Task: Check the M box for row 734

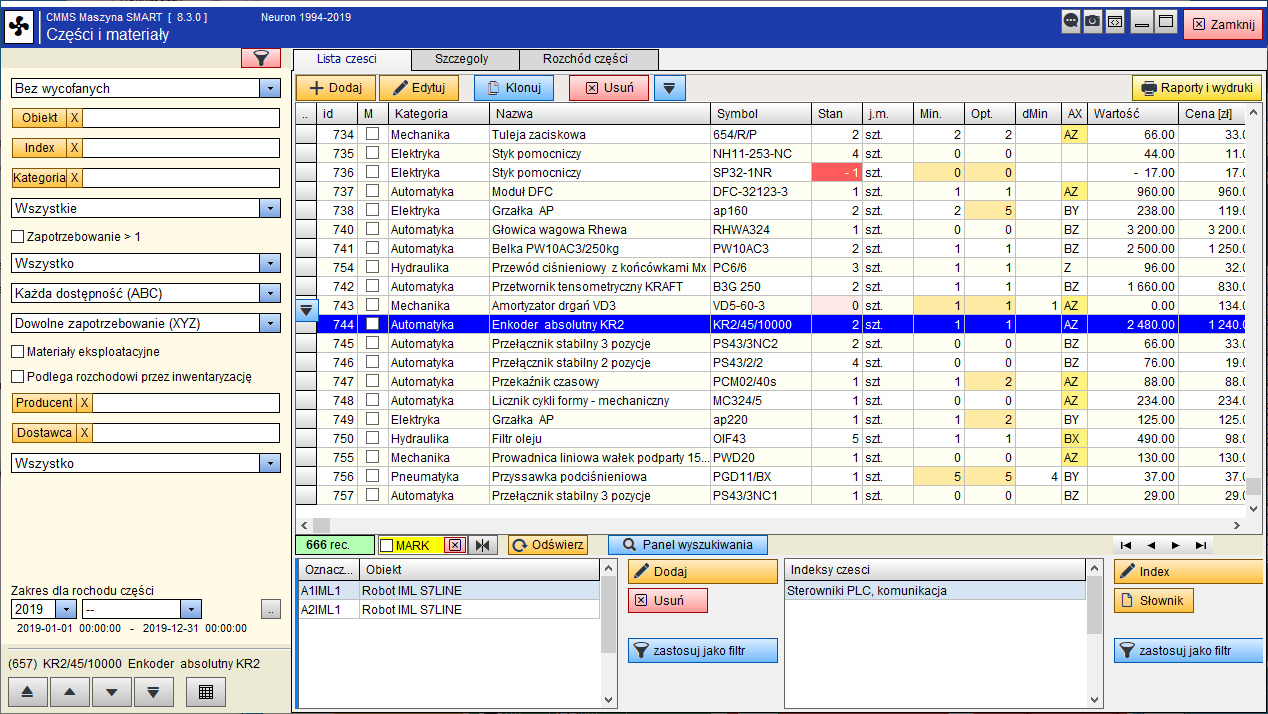Action: [372, 134]
